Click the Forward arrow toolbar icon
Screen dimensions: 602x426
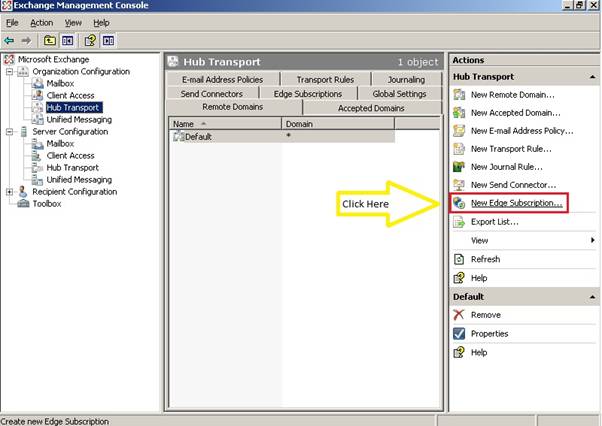26,40
